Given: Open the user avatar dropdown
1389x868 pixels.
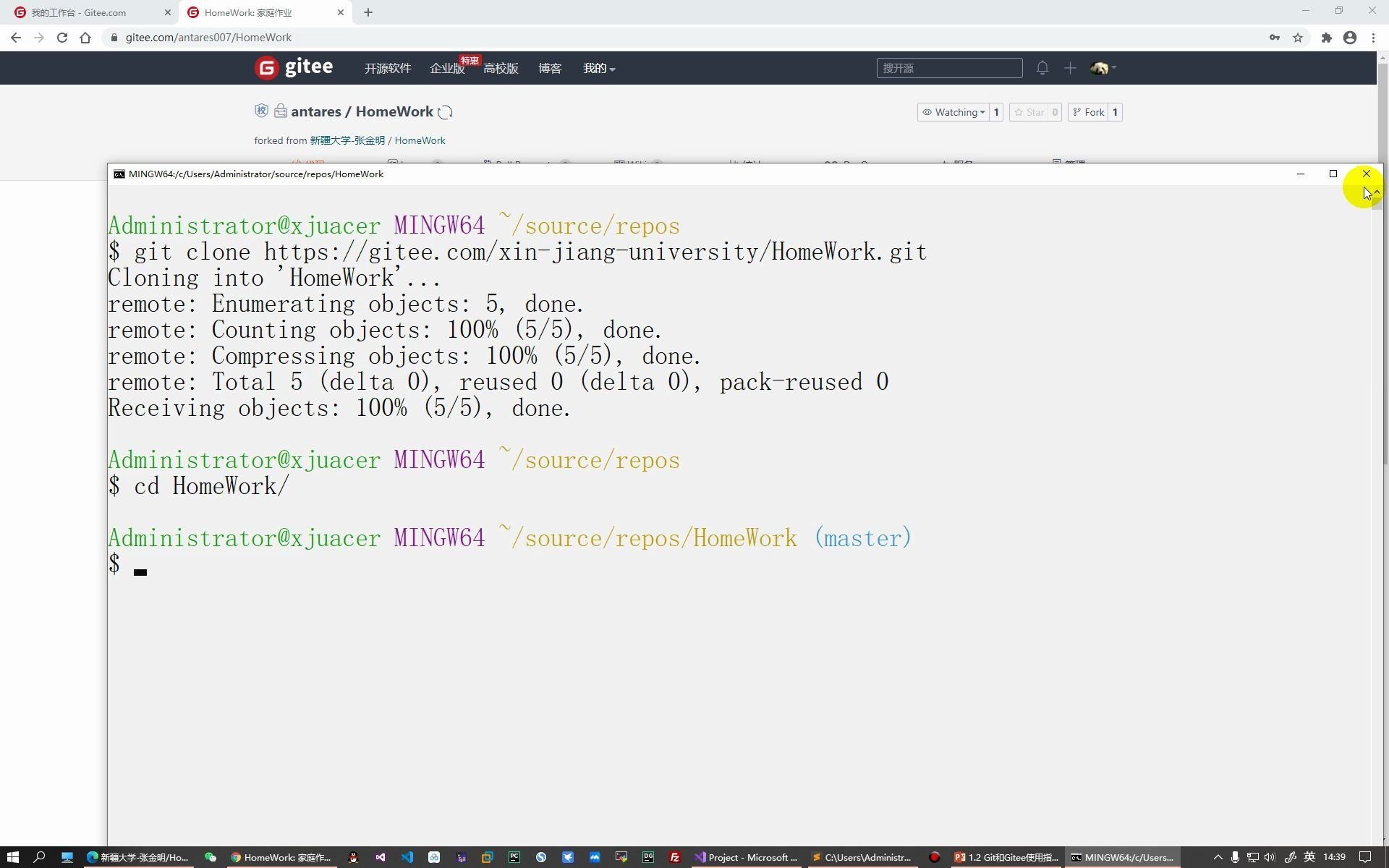Looking at the screenshot, I should (1103, 68).
